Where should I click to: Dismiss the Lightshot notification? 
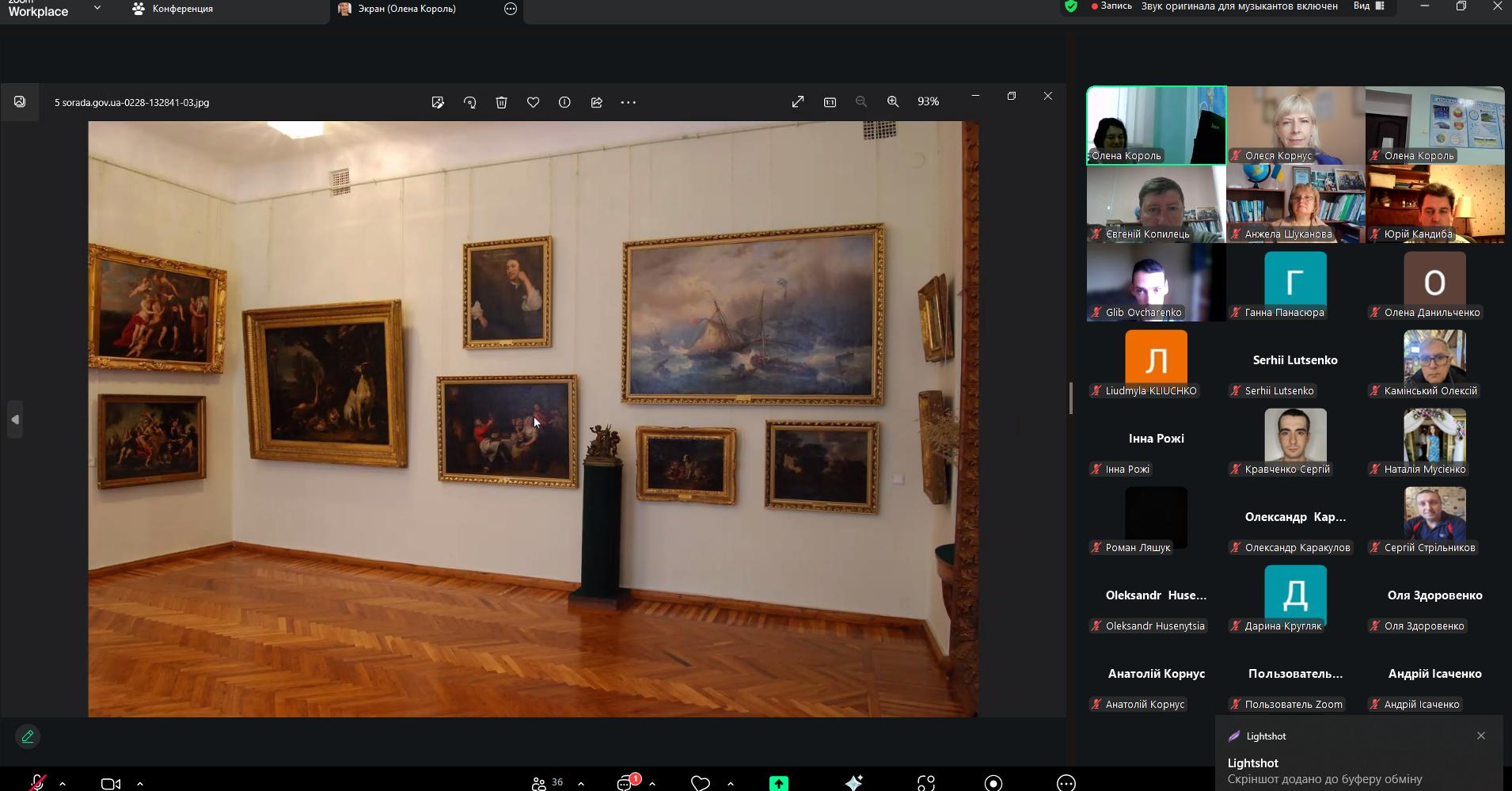coord(1480,736)
